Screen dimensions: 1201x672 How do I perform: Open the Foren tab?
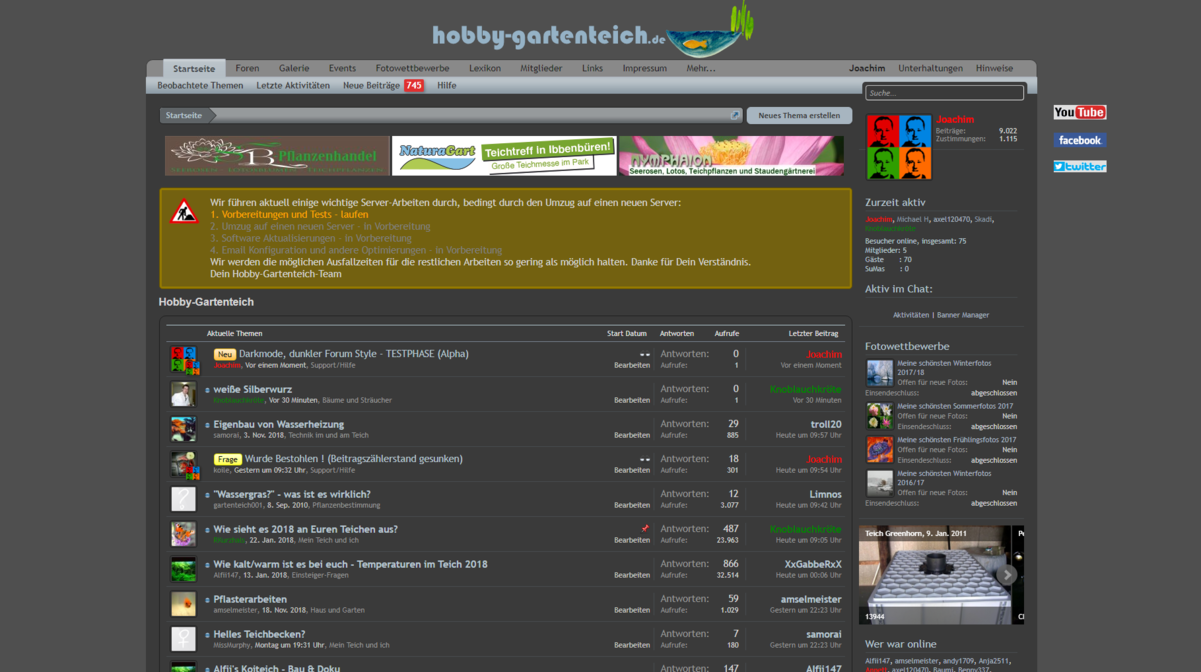tap(247, 68)
